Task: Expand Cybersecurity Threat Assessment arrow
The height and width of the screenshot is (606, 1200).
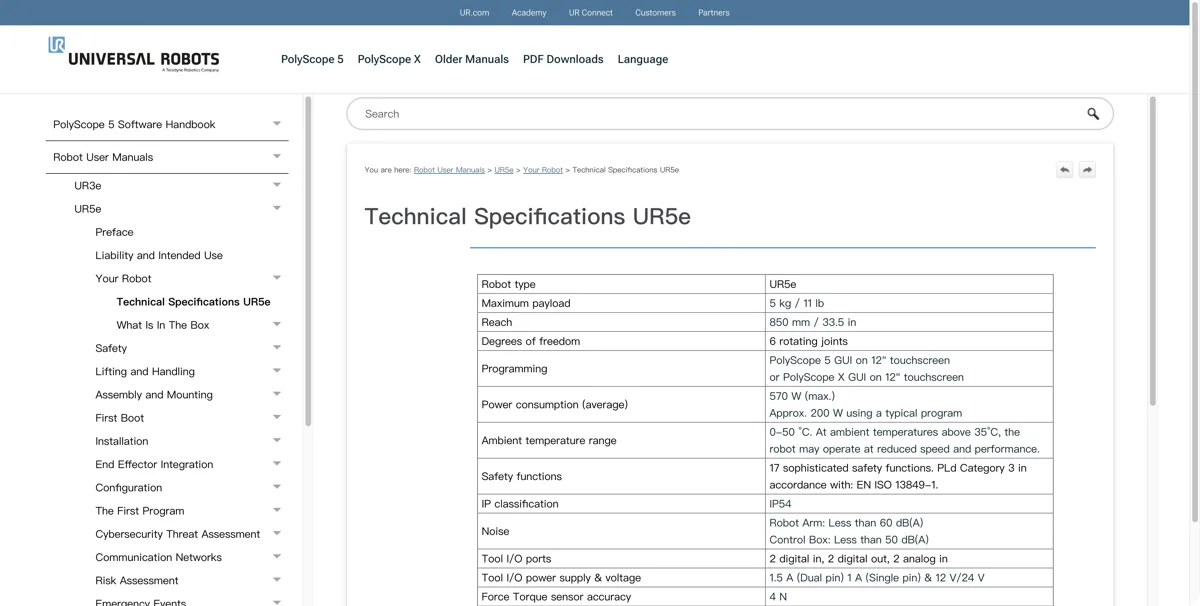Action: pos(277,534)
